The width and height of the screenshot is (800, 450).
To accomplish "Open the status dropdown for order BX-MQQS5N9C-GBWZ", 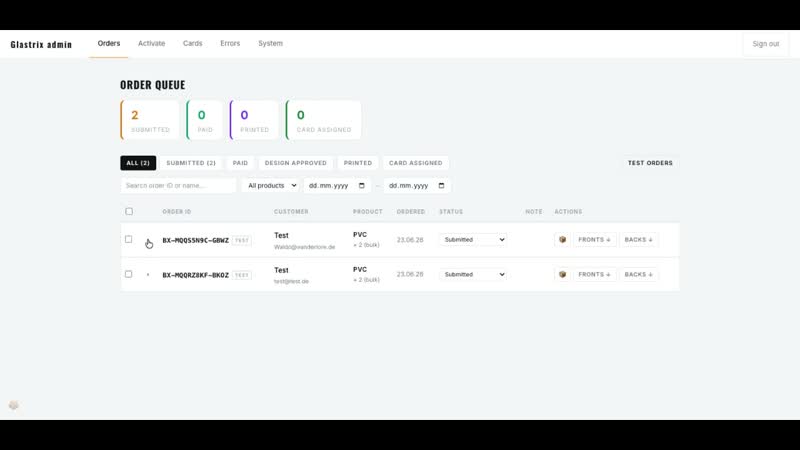I will pos(473,239).
